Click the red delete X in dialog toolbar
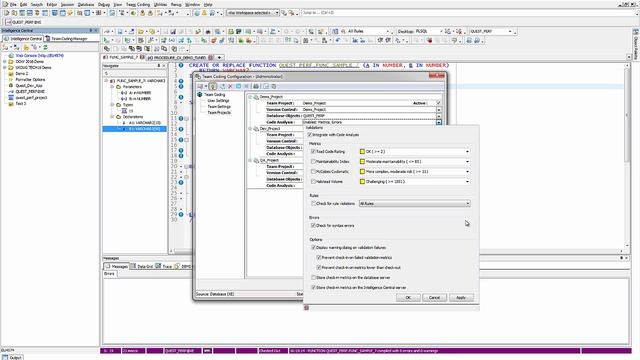Viewport: 640px width, 360px height. [x=230, y=87]
